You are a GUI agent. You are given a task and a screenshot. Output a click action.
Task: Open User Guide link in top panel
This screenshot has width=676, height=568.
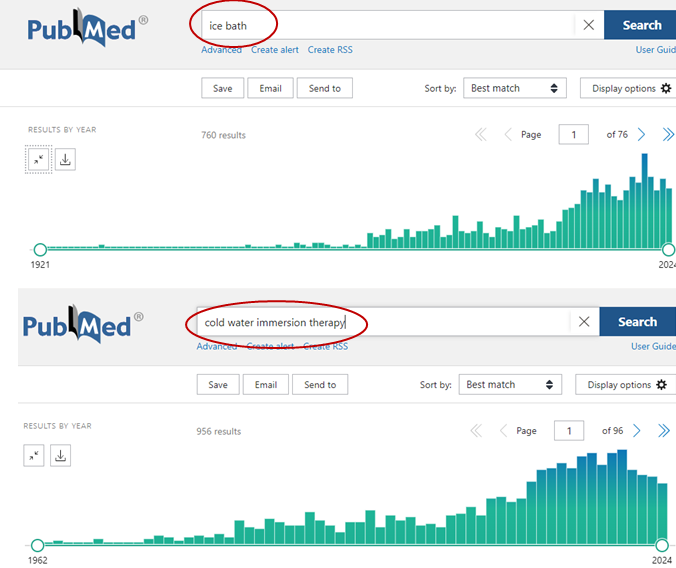656,50
